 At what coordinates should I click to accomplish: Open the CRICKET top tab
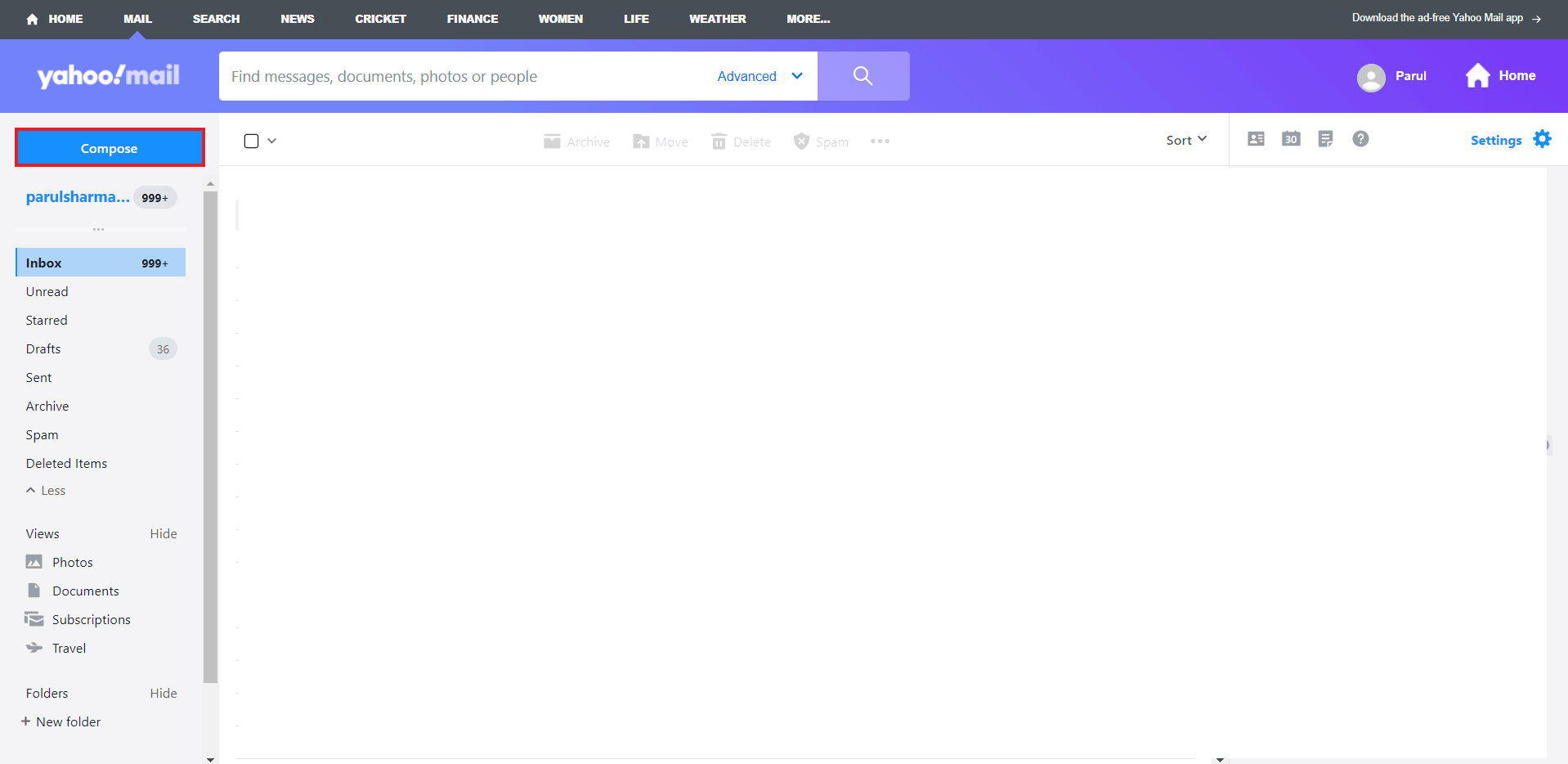point(380,19)
